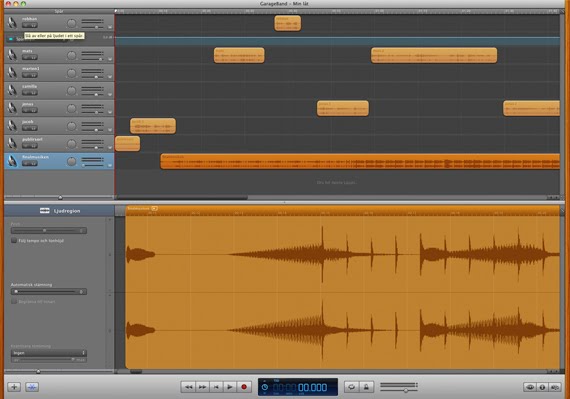
Task: Mute the jonas track
Action: 26,110
